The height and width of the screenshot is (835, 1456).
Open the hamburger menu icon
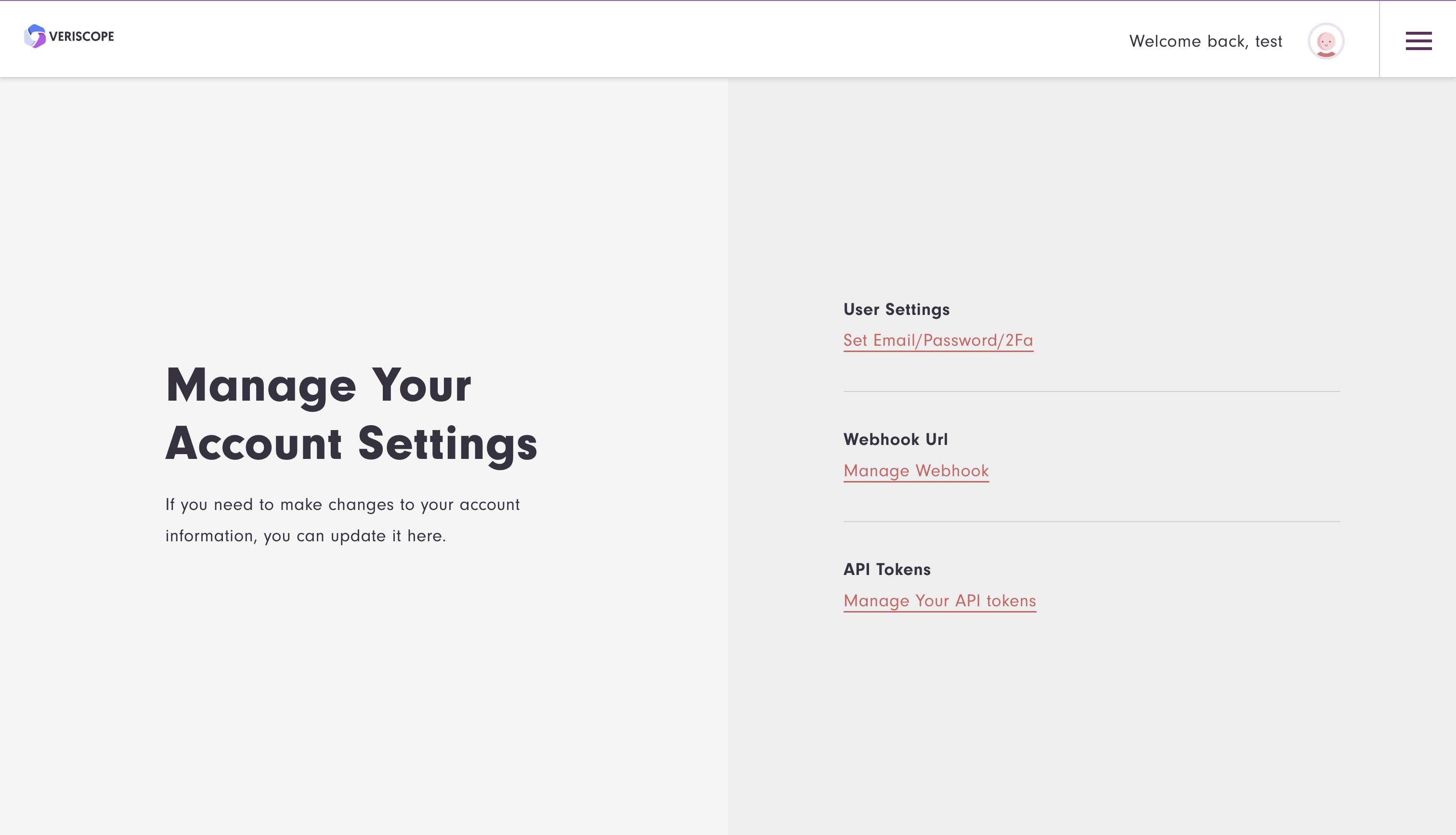click(x=1418, y=41)
